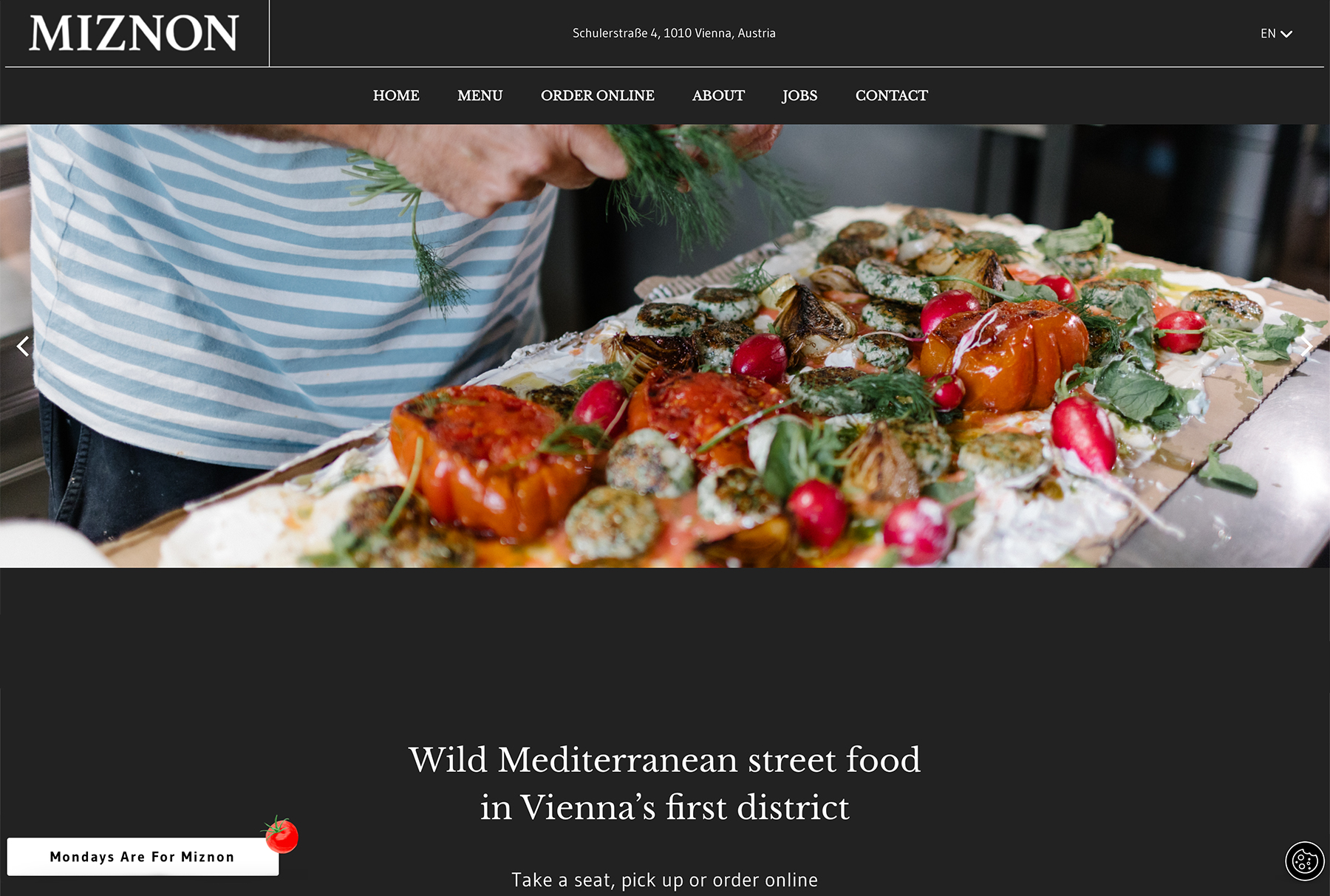Screen dimensions: 1330x896
Task: Select ORDER ONLINE in navigation
Action: (597, 95)
